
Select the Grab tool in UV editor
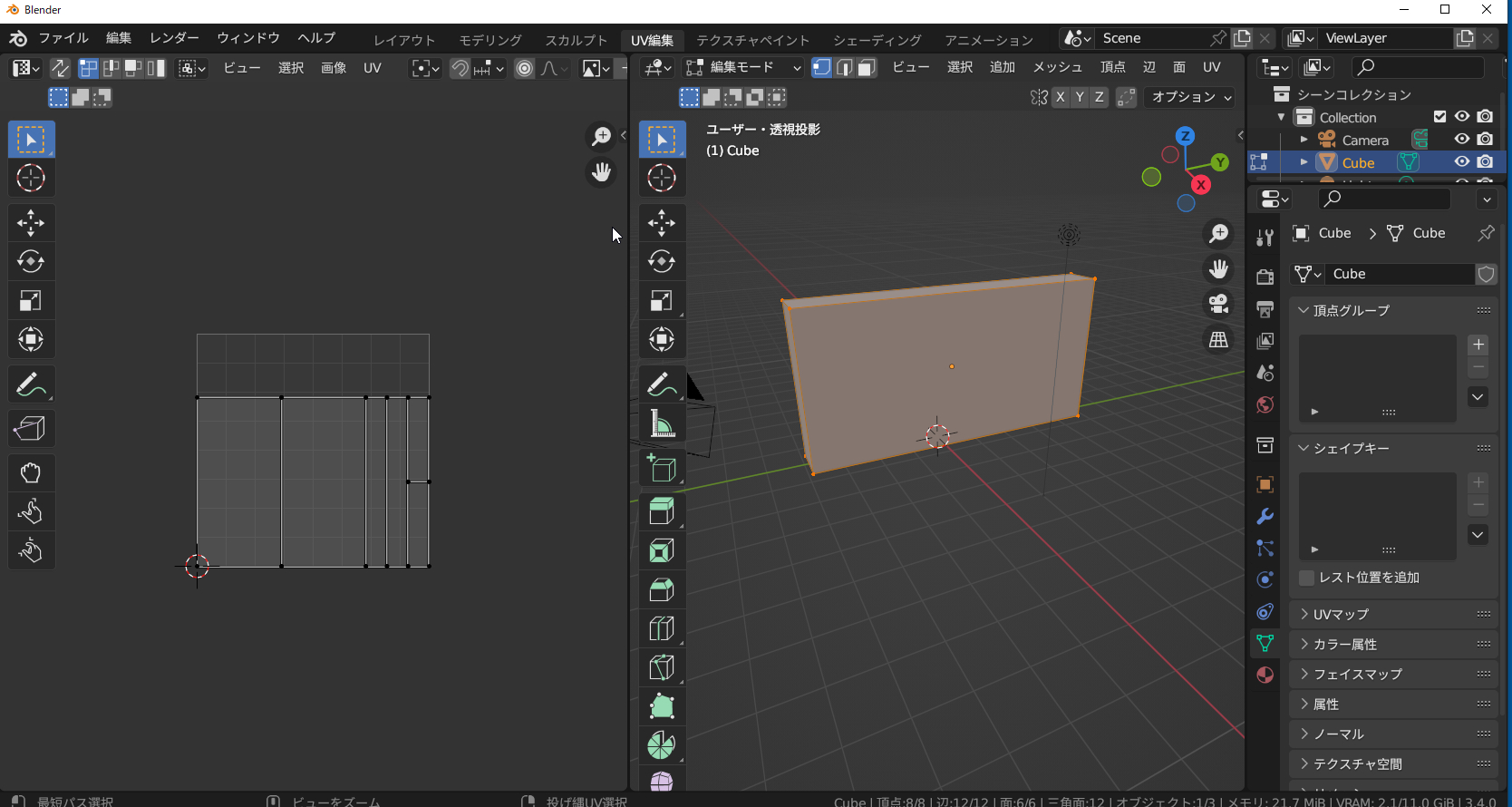click(x=31, y=472)
